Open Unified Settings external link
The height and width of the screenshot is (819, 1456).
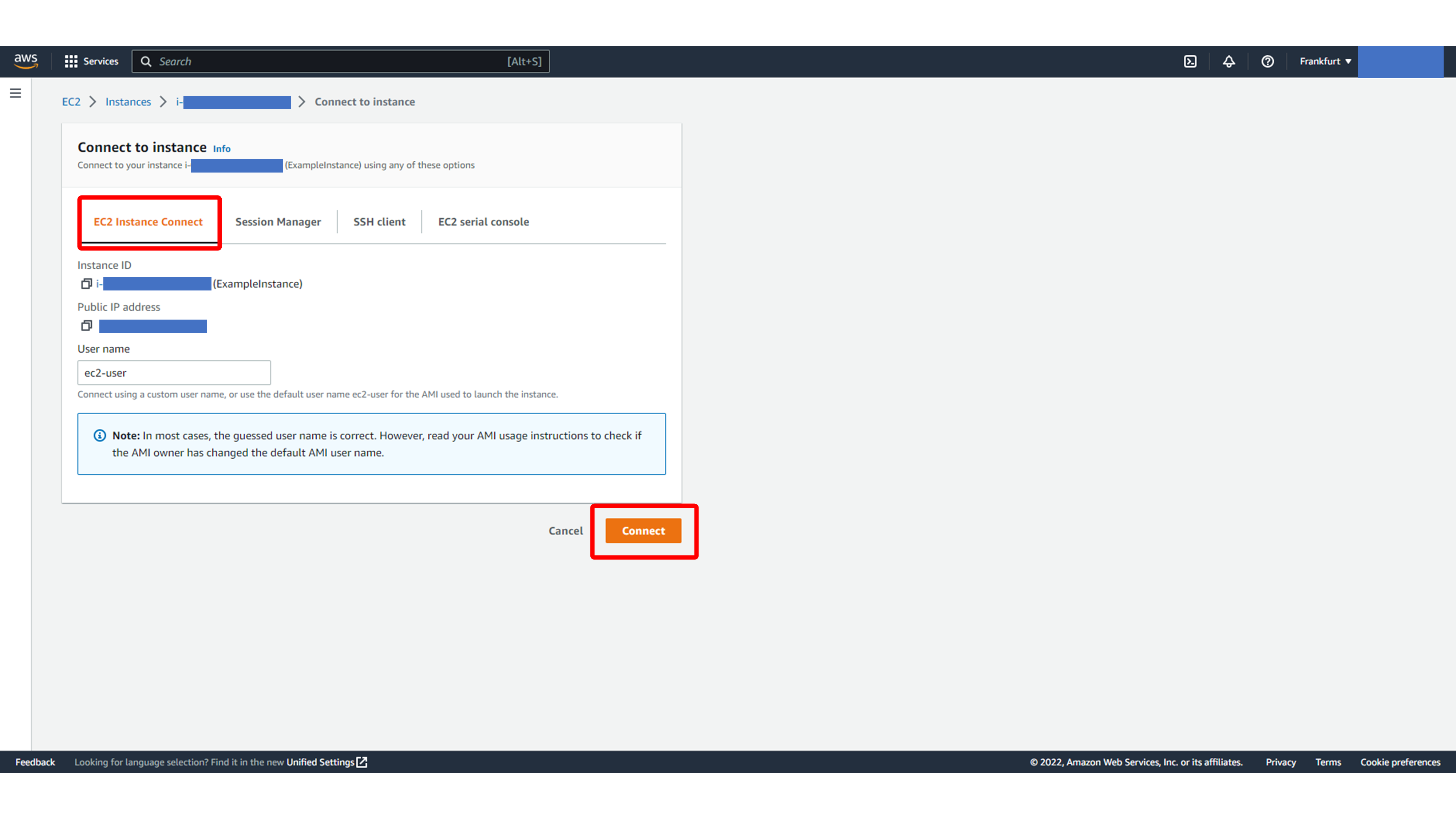327,762
